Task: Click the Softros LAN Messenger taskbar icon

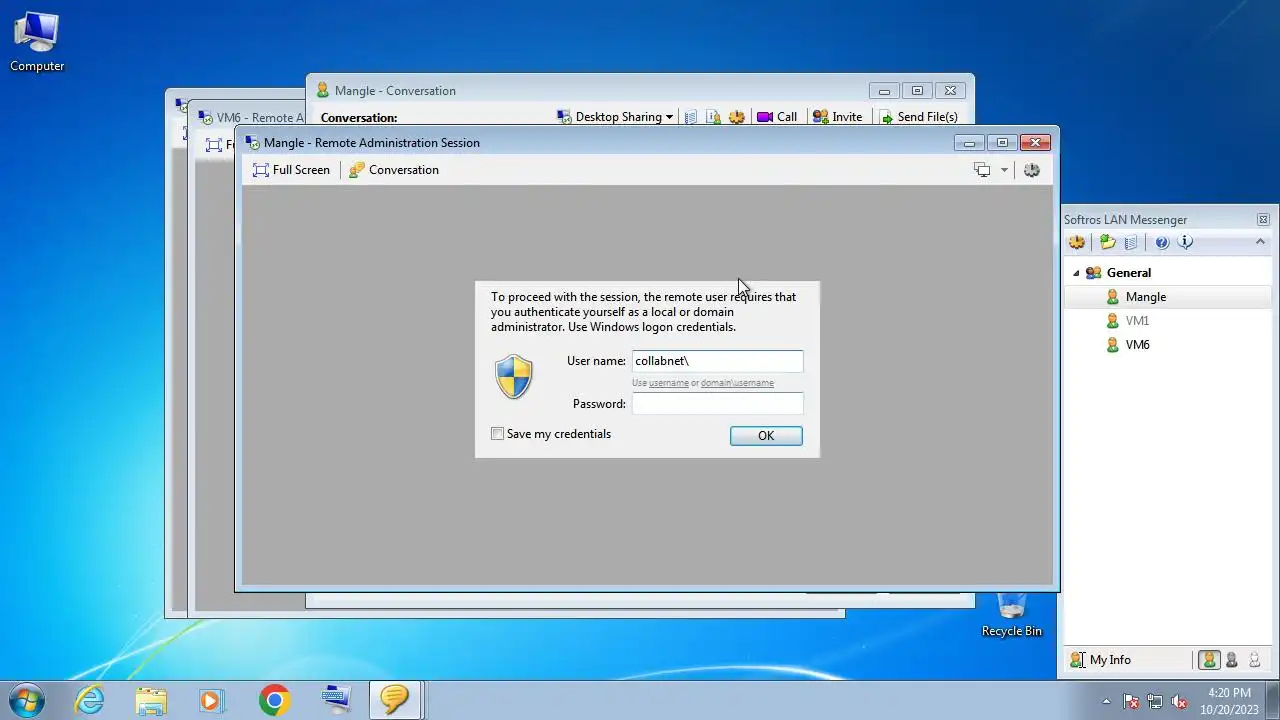Action: pos(395,700)
